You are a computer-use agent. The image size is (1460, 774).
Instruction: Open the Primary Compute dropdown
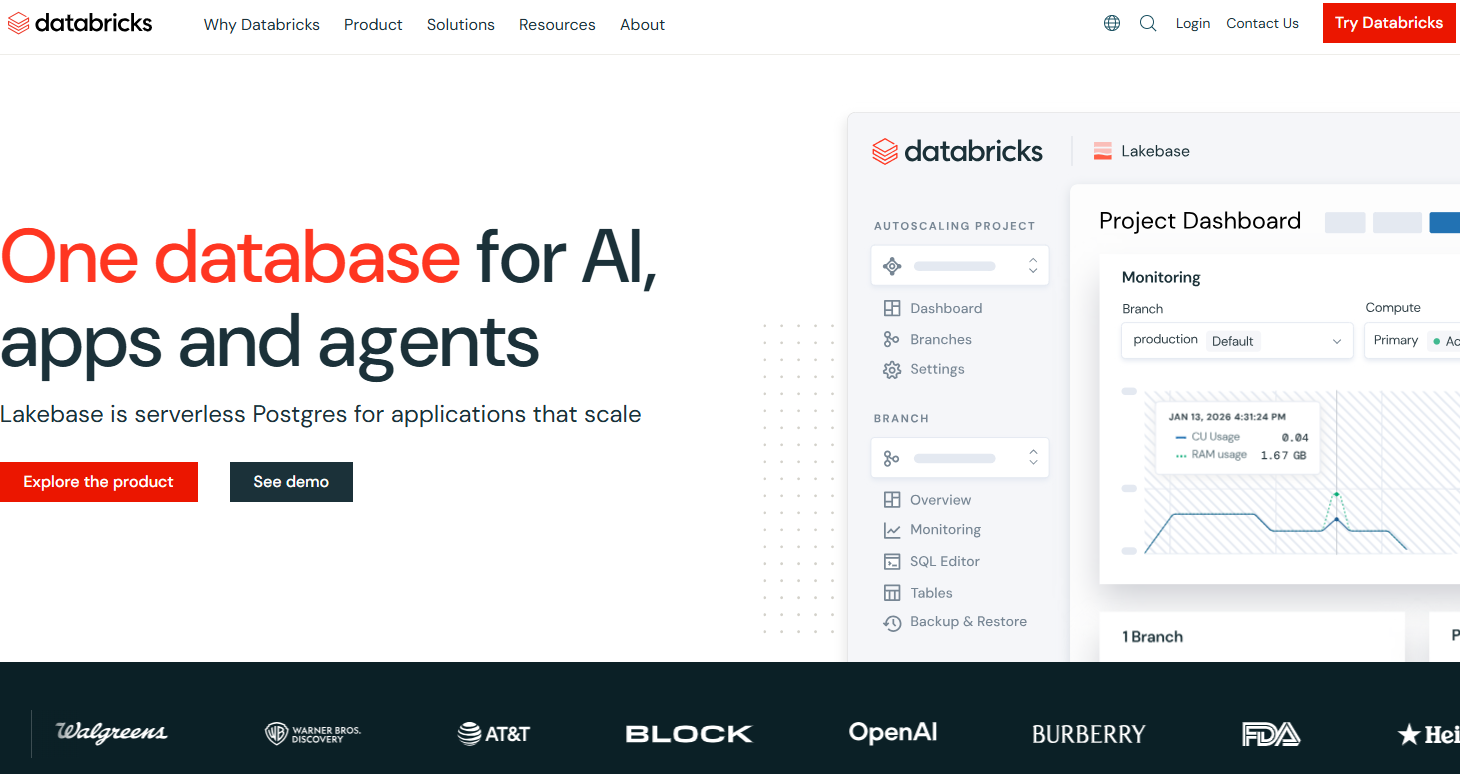coord(1413,340)
